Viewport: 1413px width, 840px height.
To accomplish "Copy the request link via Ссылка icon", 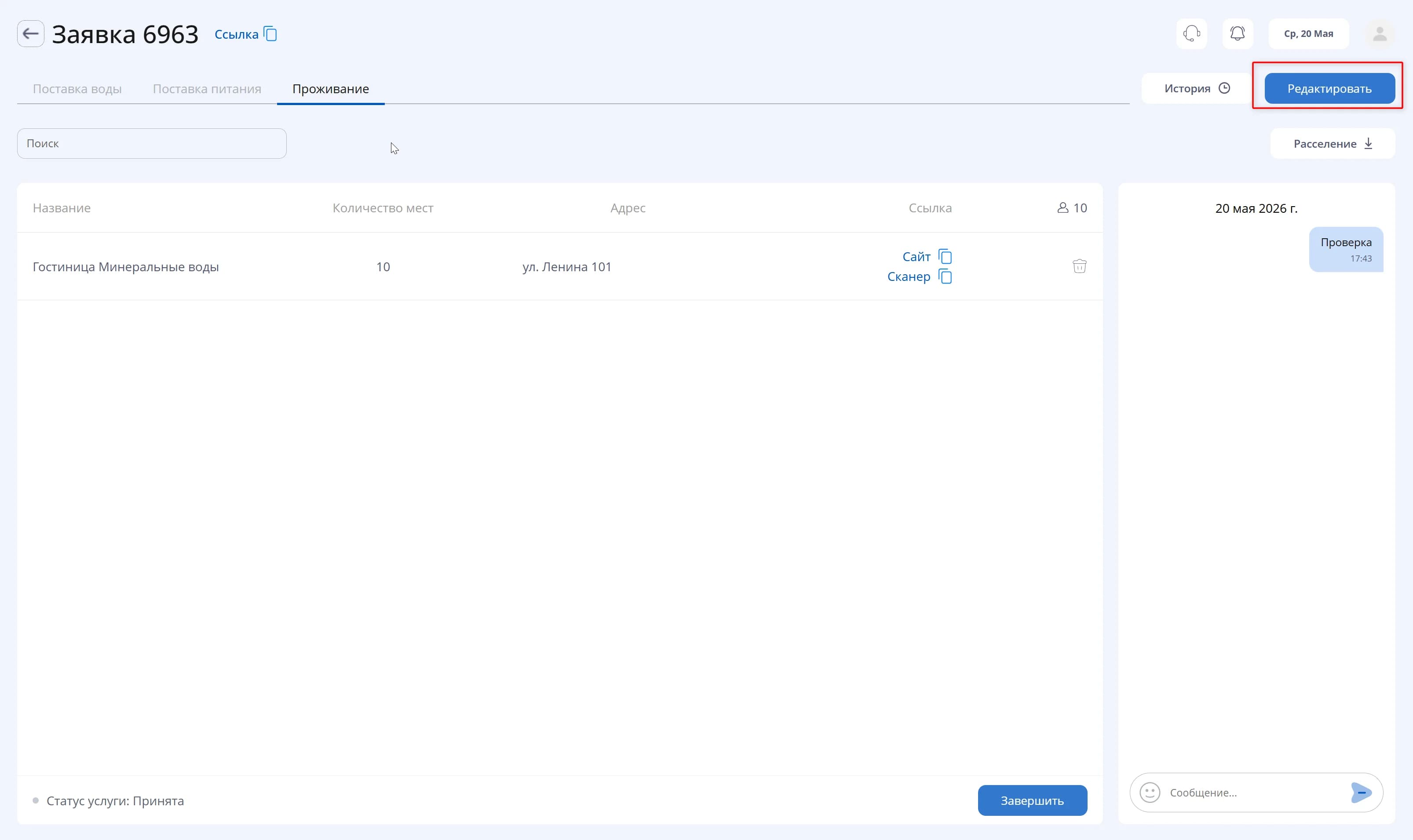I will pyautogui.click(x=271, y=34).
